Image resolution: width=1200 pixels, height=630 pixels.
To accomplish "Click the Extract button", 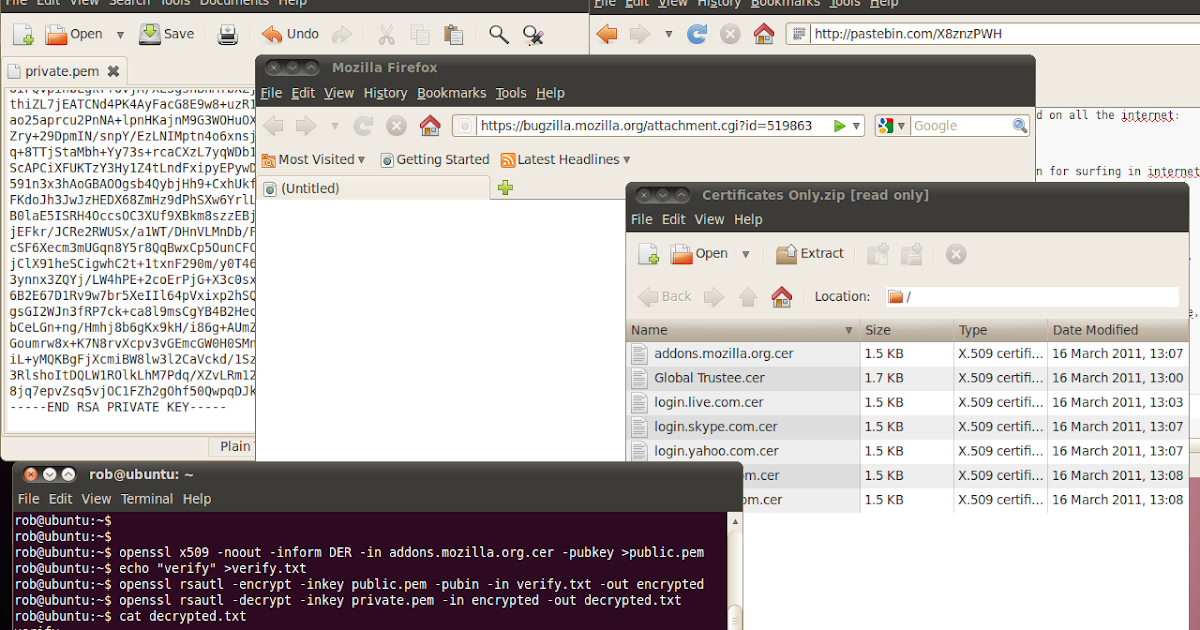I will tap(810, 254).
